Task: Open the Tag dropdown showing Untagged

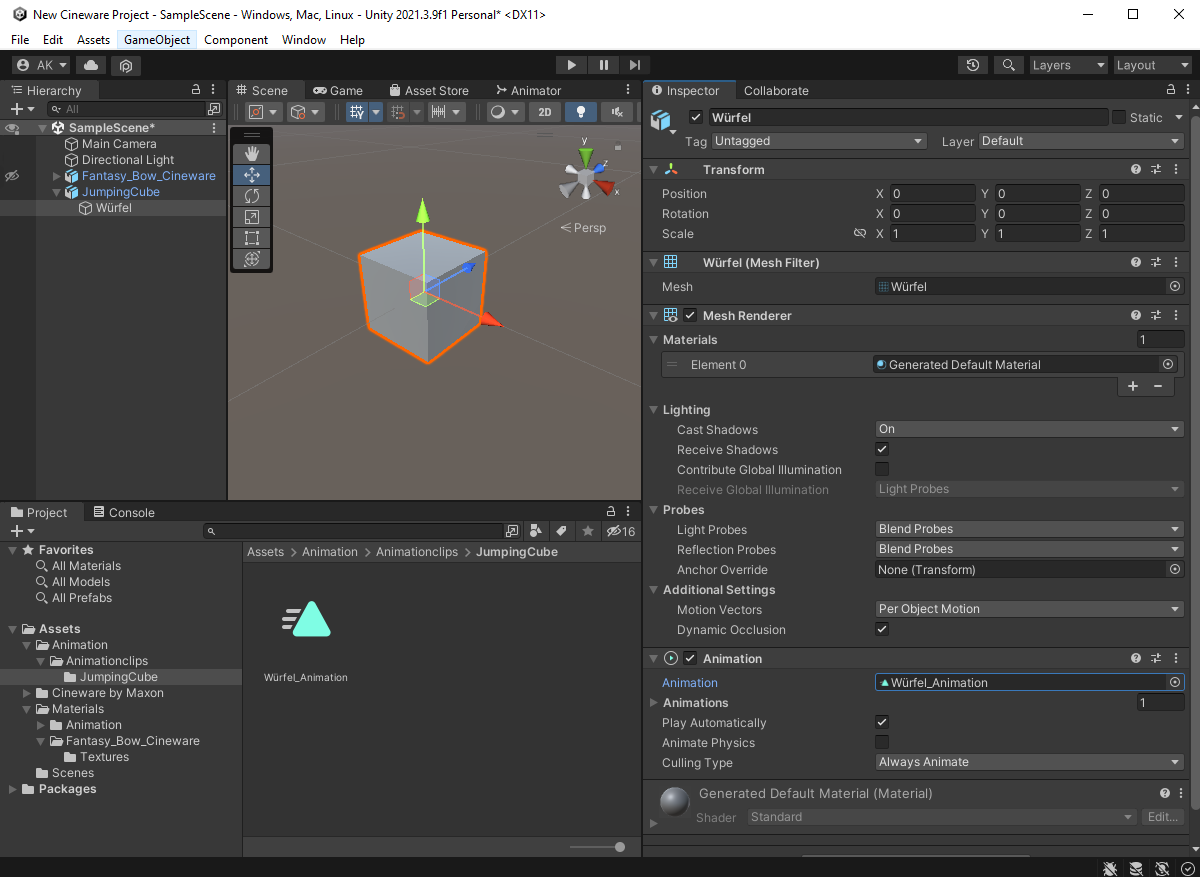Action: pos(819,141)
